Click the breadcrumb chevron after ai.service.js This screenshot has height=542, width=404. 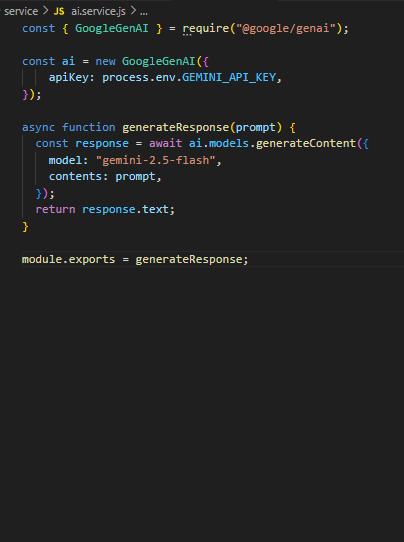coord(133,11)
